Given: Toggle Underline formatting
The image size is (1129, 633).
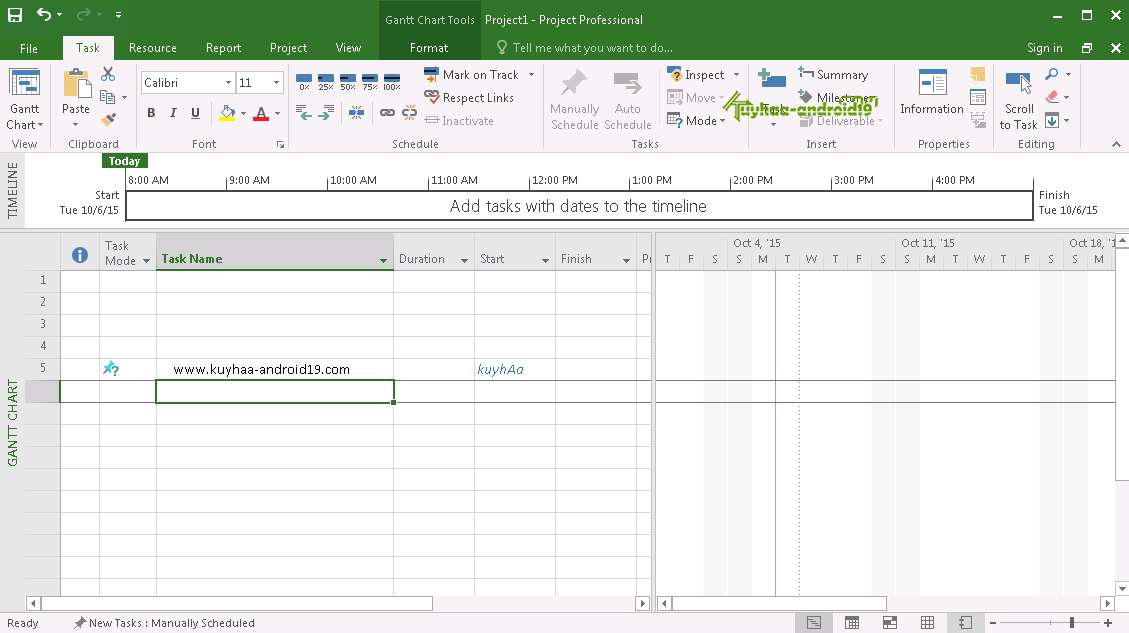Looking at the screenshot, I should click(x=195, y=113).
